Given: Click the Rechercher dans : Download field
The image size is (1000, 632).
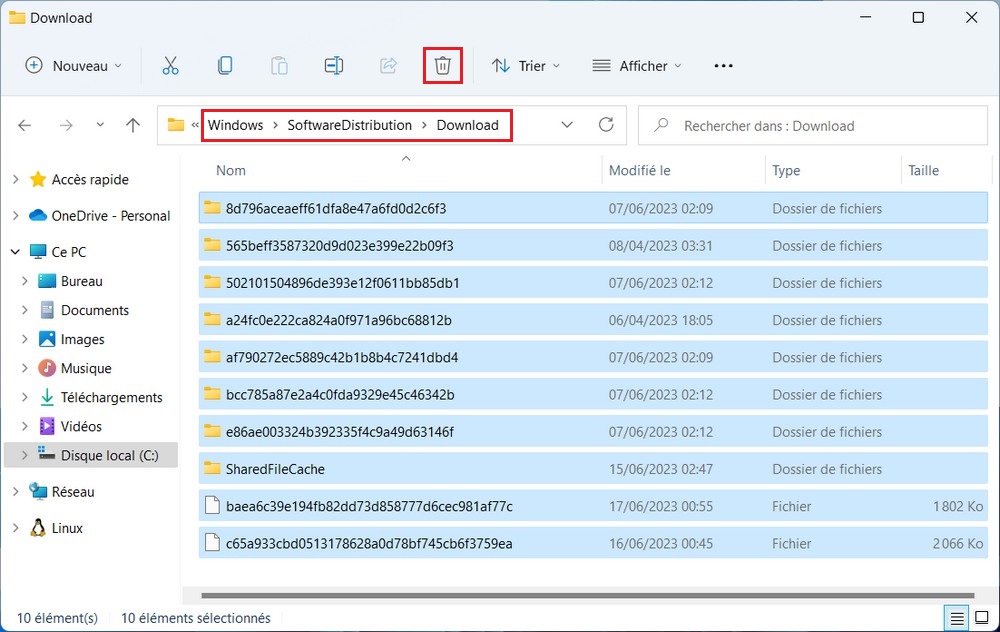Looking at the screenshot, I should [810, 126].
